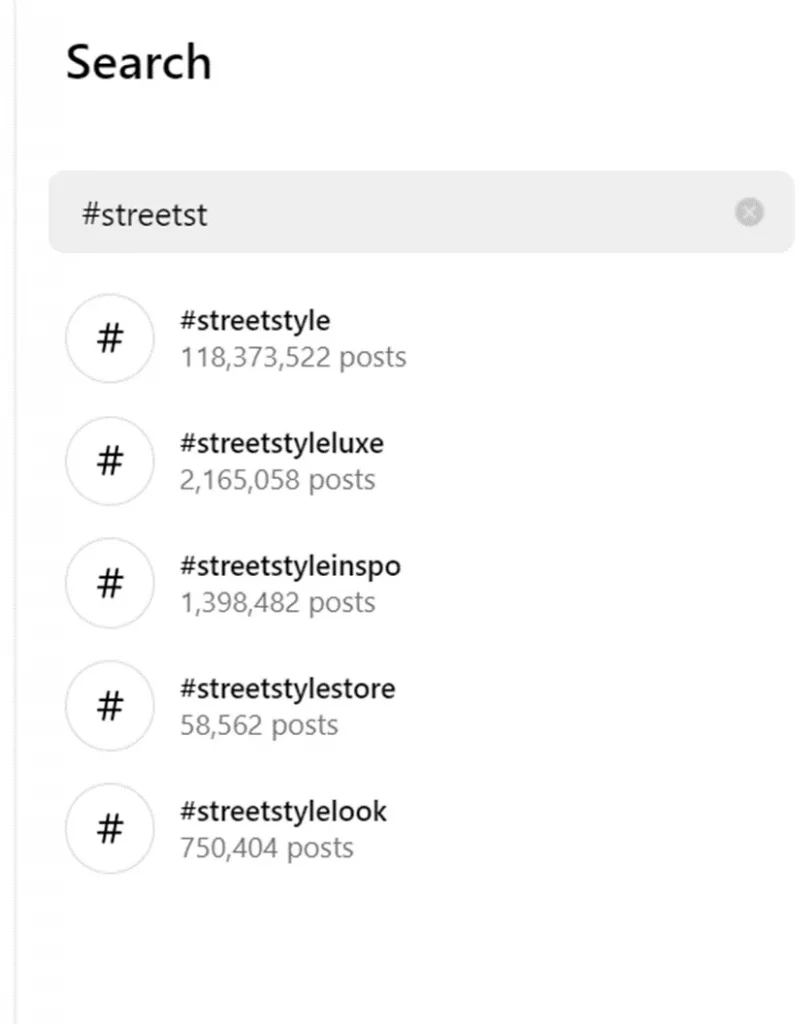Click the hashtag icon beside #streetstyleluxe
Viewport: 811px width, 1024px height.
pos(110,461)
